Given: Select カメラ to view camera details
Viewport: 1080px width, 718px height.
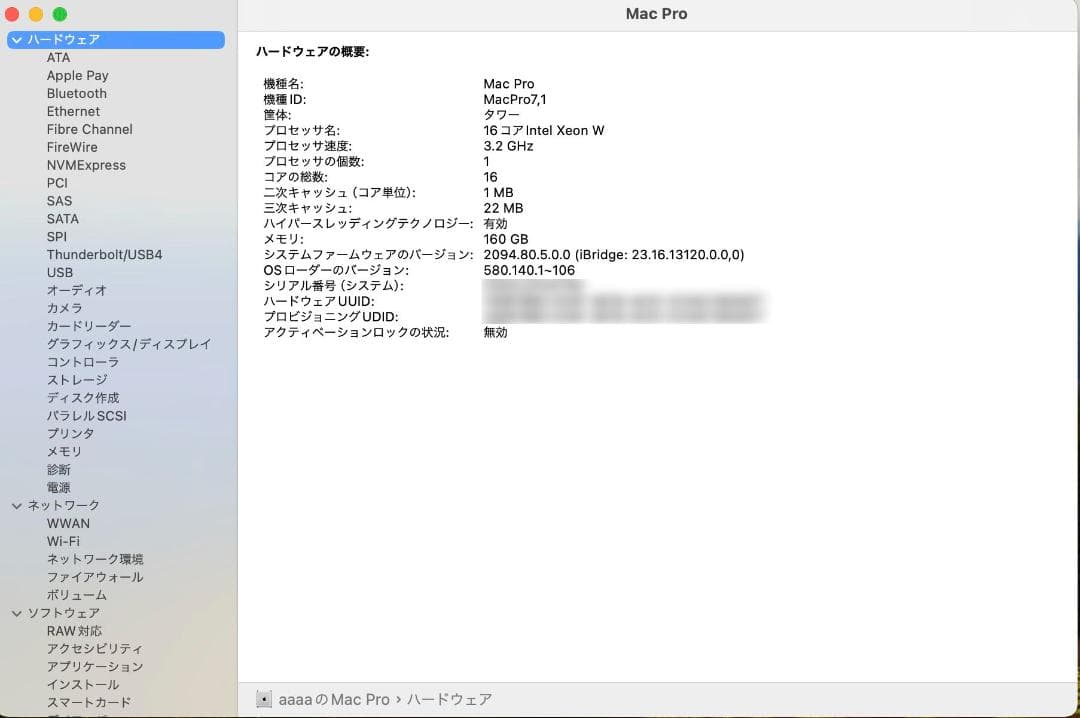Looking at the screenshot, I should (62, 308).
